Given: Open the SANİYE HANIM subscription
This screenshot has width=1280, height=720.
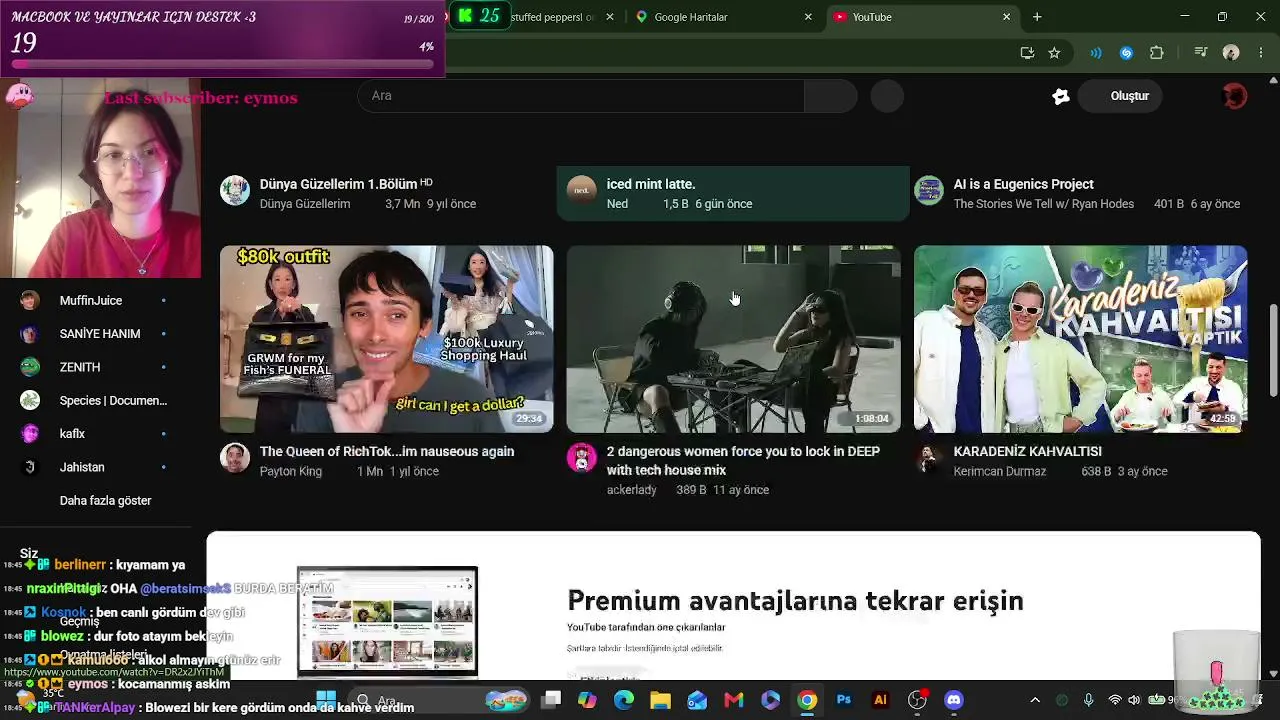Looking at the screenshot, I should click(x=96, y=334).
